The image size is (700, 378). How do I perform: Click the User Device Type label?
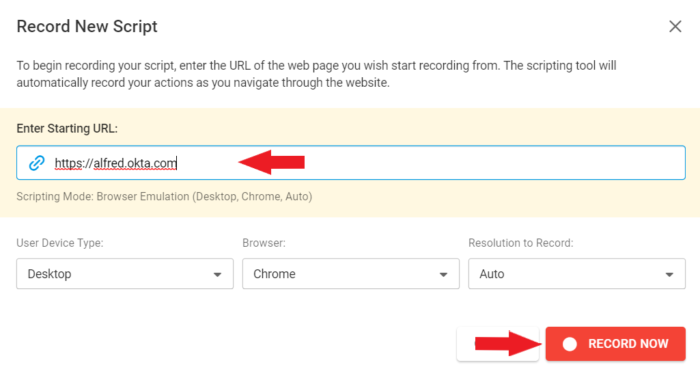coord(60,243)
